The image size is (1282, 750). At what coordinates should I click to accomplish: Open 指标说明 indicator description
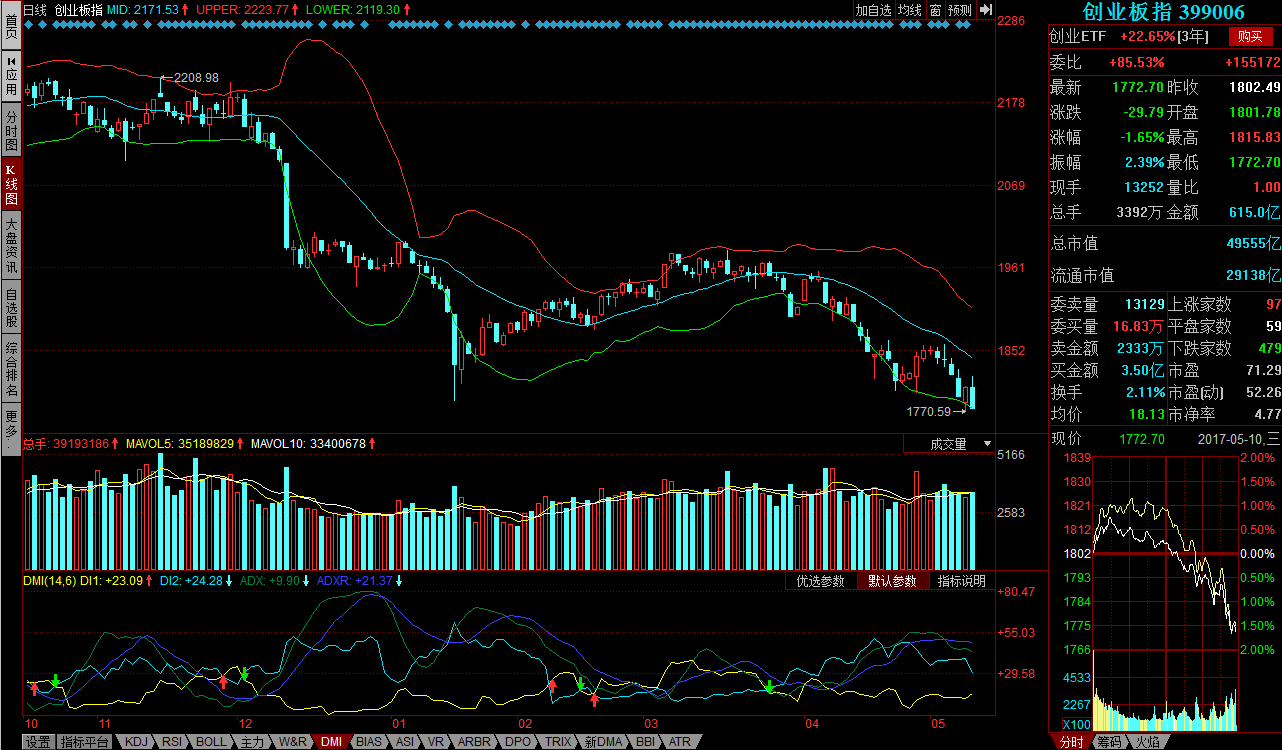[961, 581]
